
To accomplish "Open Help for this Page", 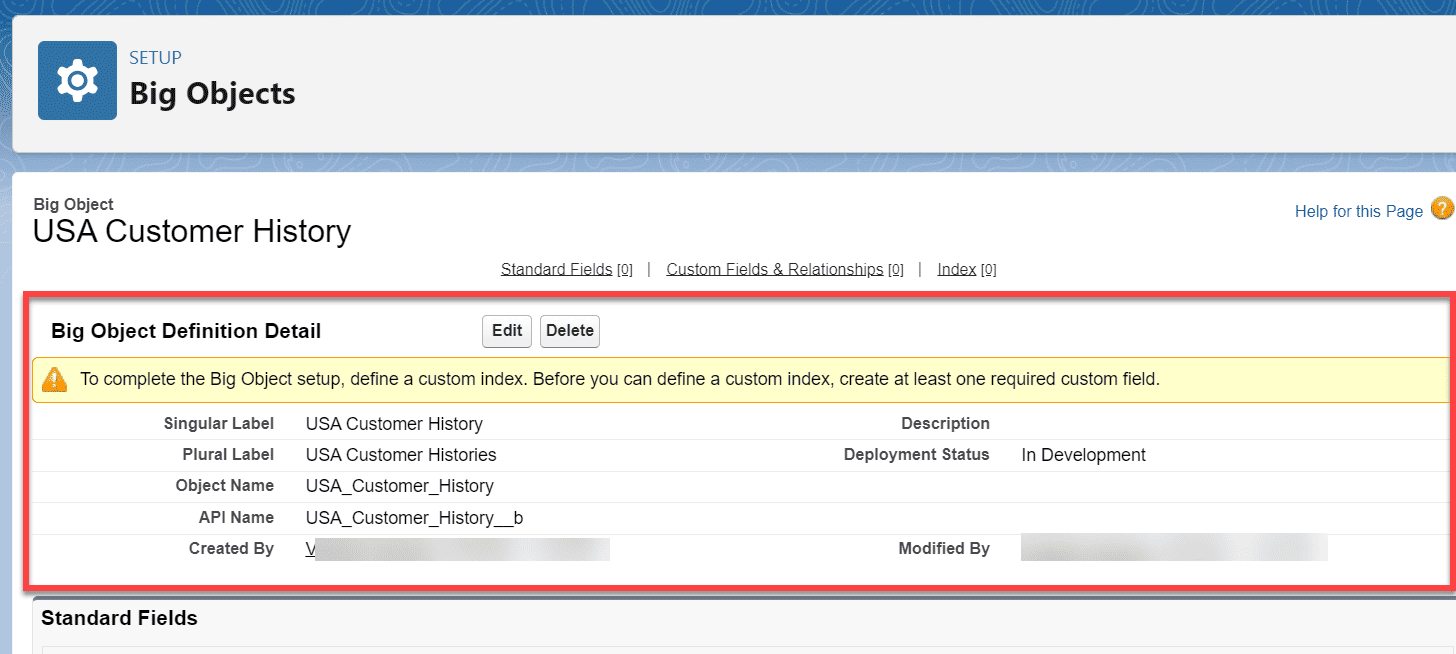I will pos(1358,211).
